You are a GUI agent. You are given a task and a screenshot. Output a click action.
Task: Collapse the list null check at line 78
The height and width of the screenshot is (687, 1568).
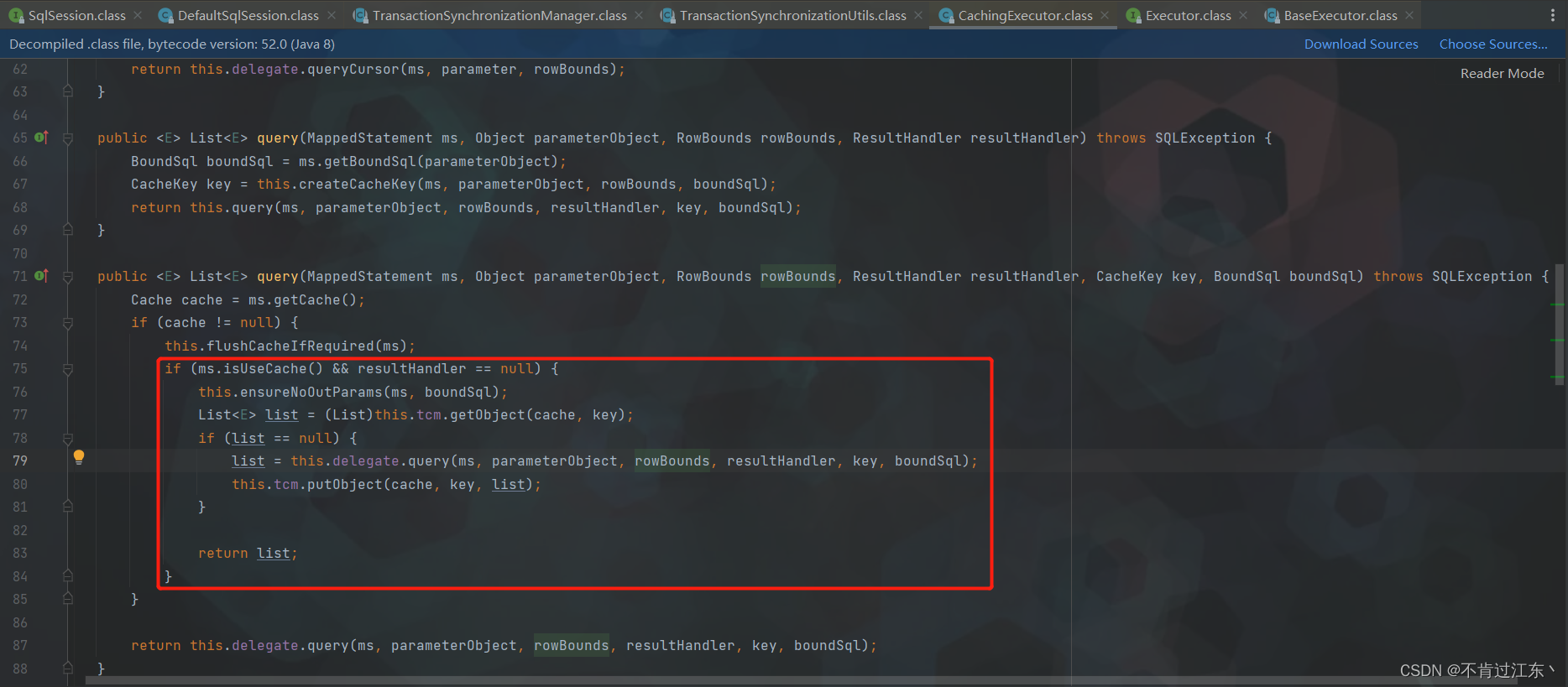coord(68,439)
